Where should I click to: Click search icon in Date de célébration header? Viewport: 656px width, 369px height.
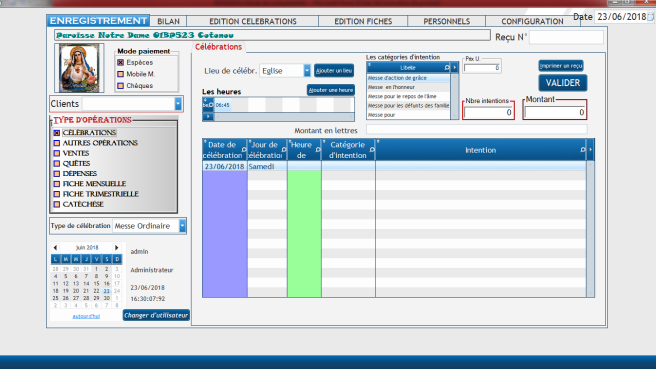[244, 150]
